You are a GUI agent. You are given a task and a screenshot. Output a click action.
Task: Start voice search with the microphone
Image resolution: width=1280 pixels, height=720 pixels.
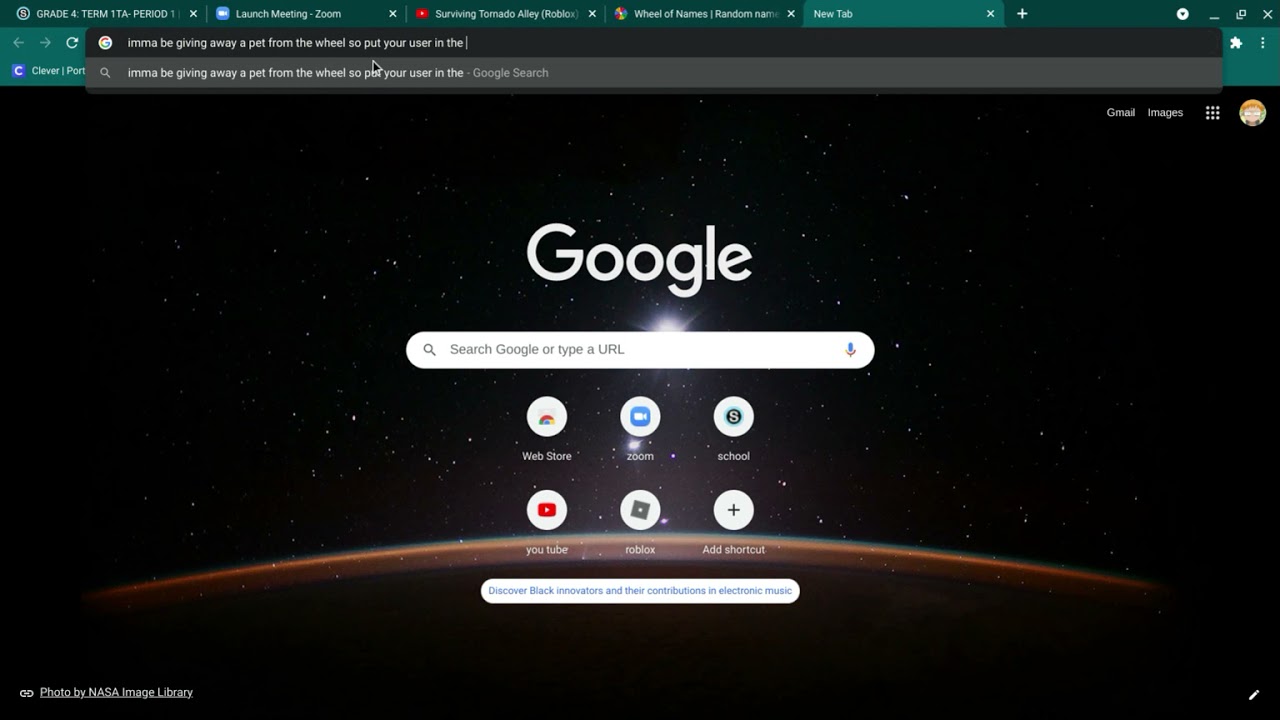pyautogui.click(x=851, y=350)
